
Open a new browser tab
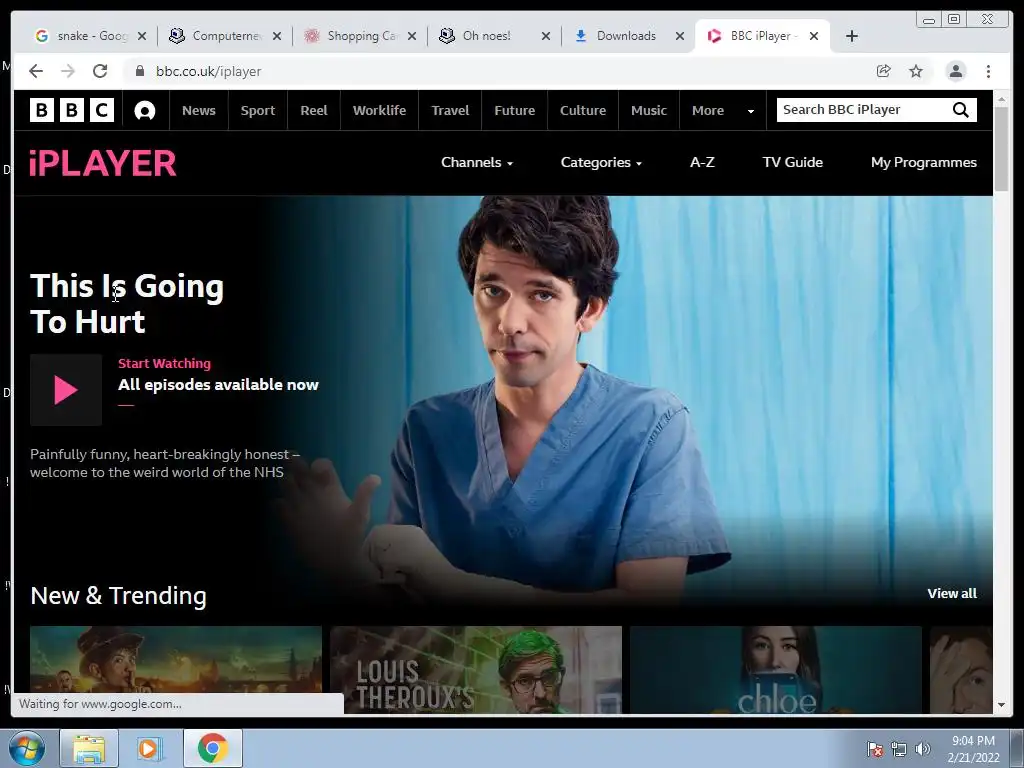(x=852, y=36)
